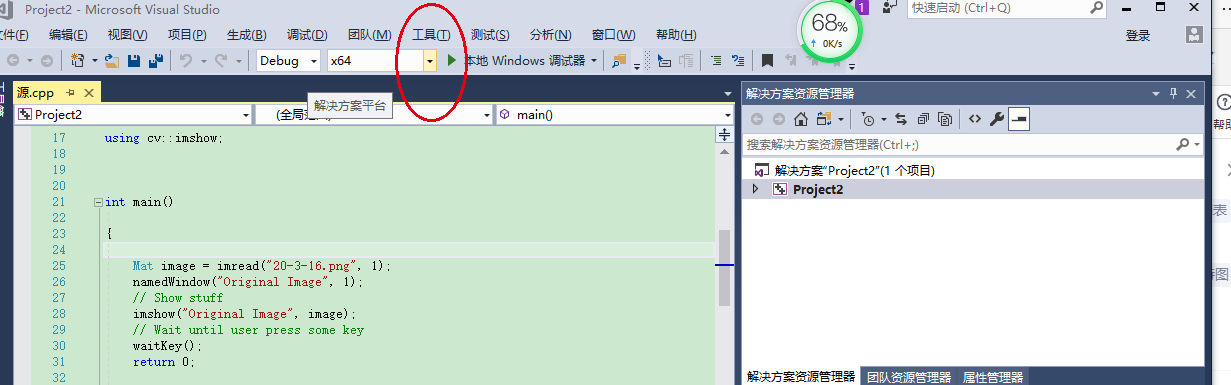Switch to 属性管理器 tab
Image resolution: width=1231 pixels, height=385 pixels.
pyautogui.click(x=993, y=377)
